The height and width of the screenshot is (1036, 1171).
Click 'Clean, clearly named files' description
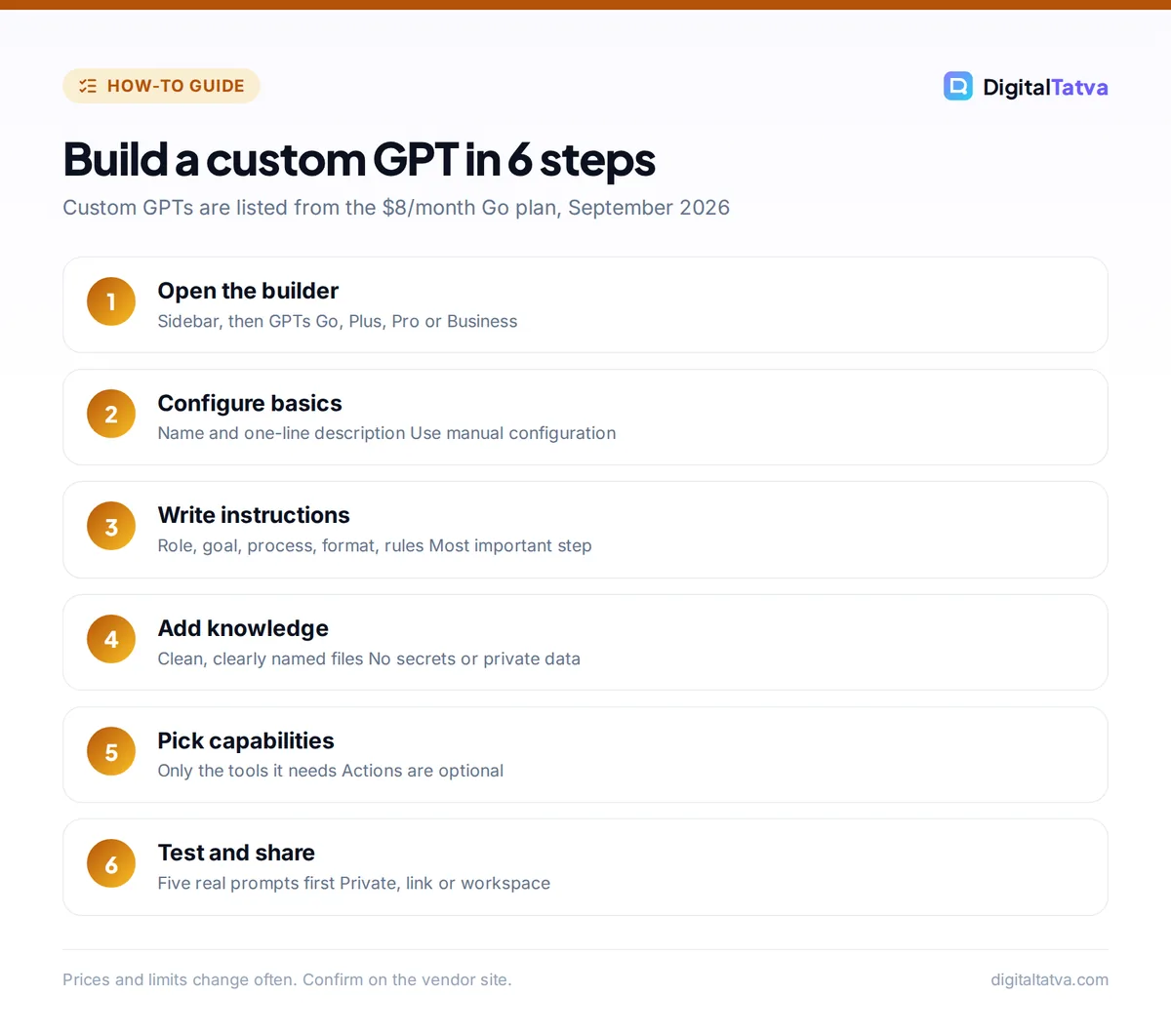coord(261,658)
